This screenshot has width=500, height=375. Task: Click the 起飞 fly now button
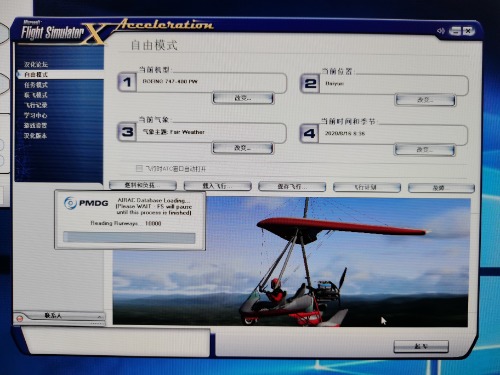pyautogui.click(x=421, y=346)
